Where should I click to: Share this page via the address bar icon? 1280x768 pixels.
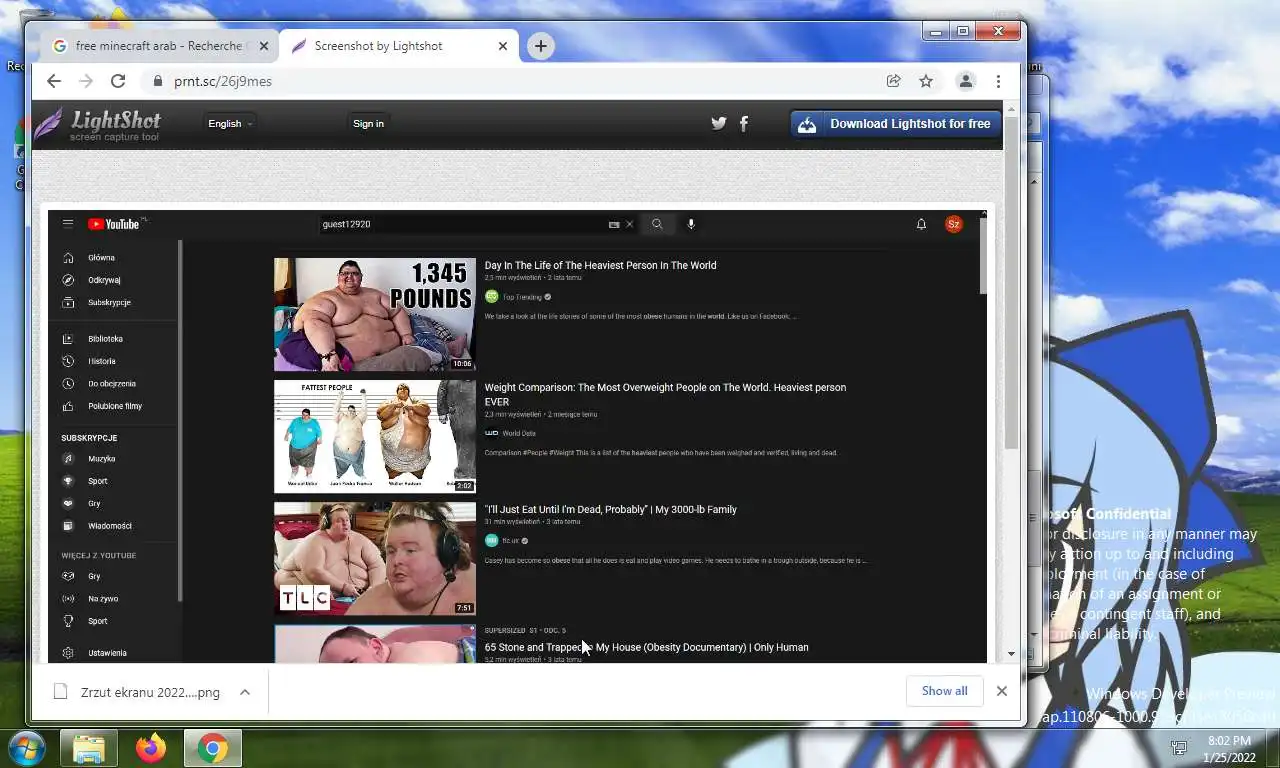893,81
